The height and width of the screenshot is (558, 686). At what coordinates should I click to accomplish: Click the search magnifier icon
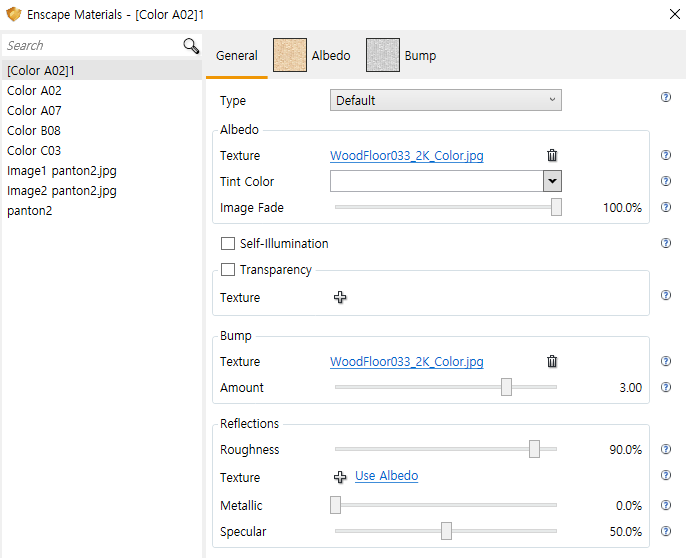tap(191, 46)
